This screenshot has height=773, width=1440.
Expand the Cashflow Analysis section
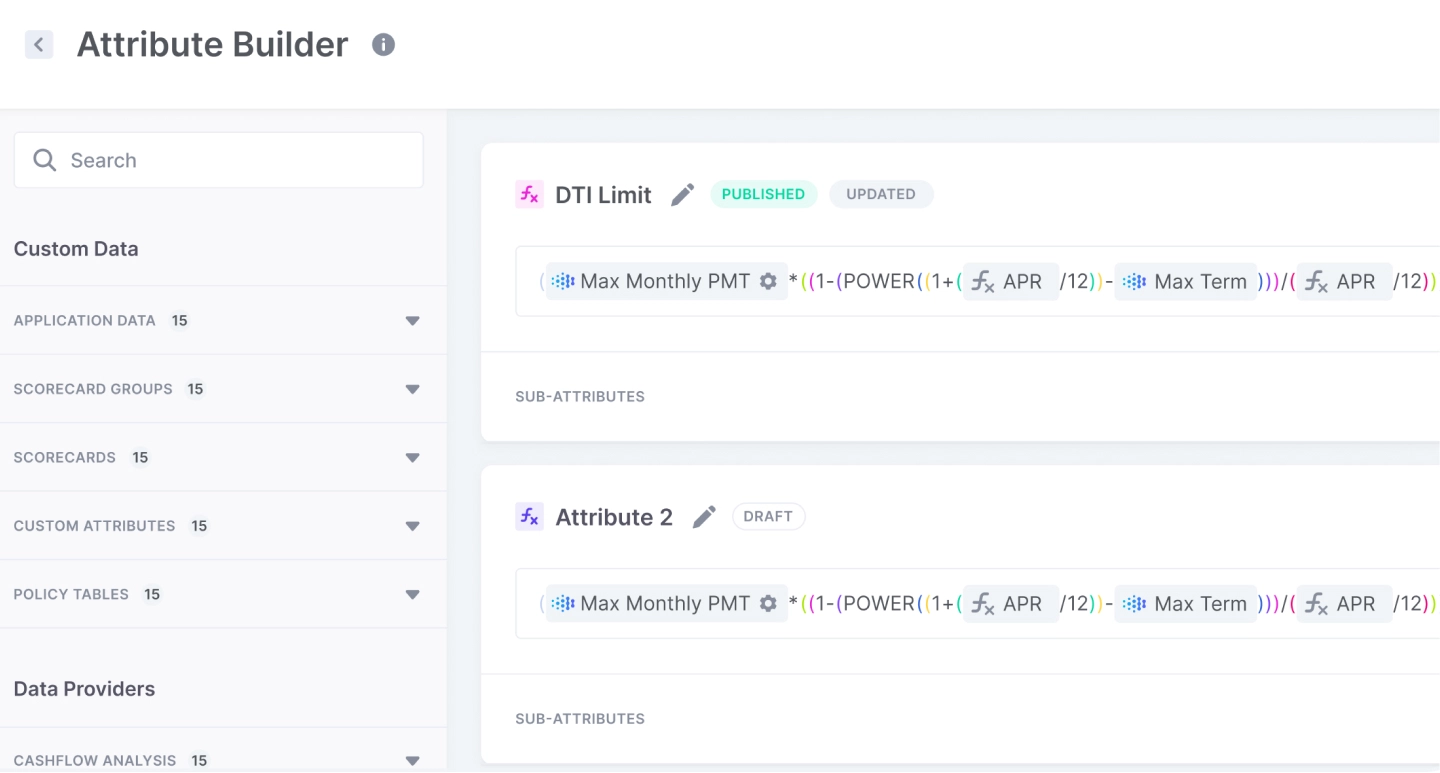(x=412, y=760)
